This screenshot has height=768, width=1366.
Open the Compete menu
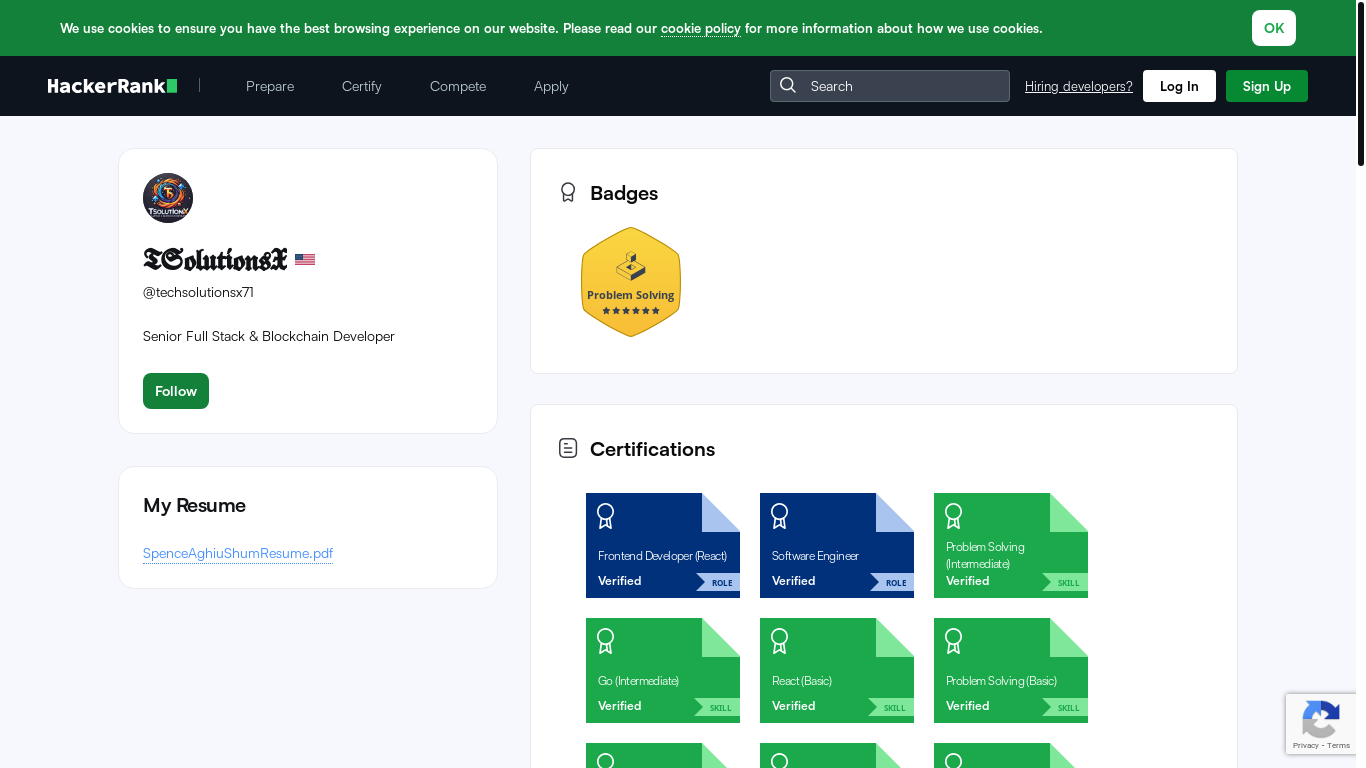(x=458, y=86)
